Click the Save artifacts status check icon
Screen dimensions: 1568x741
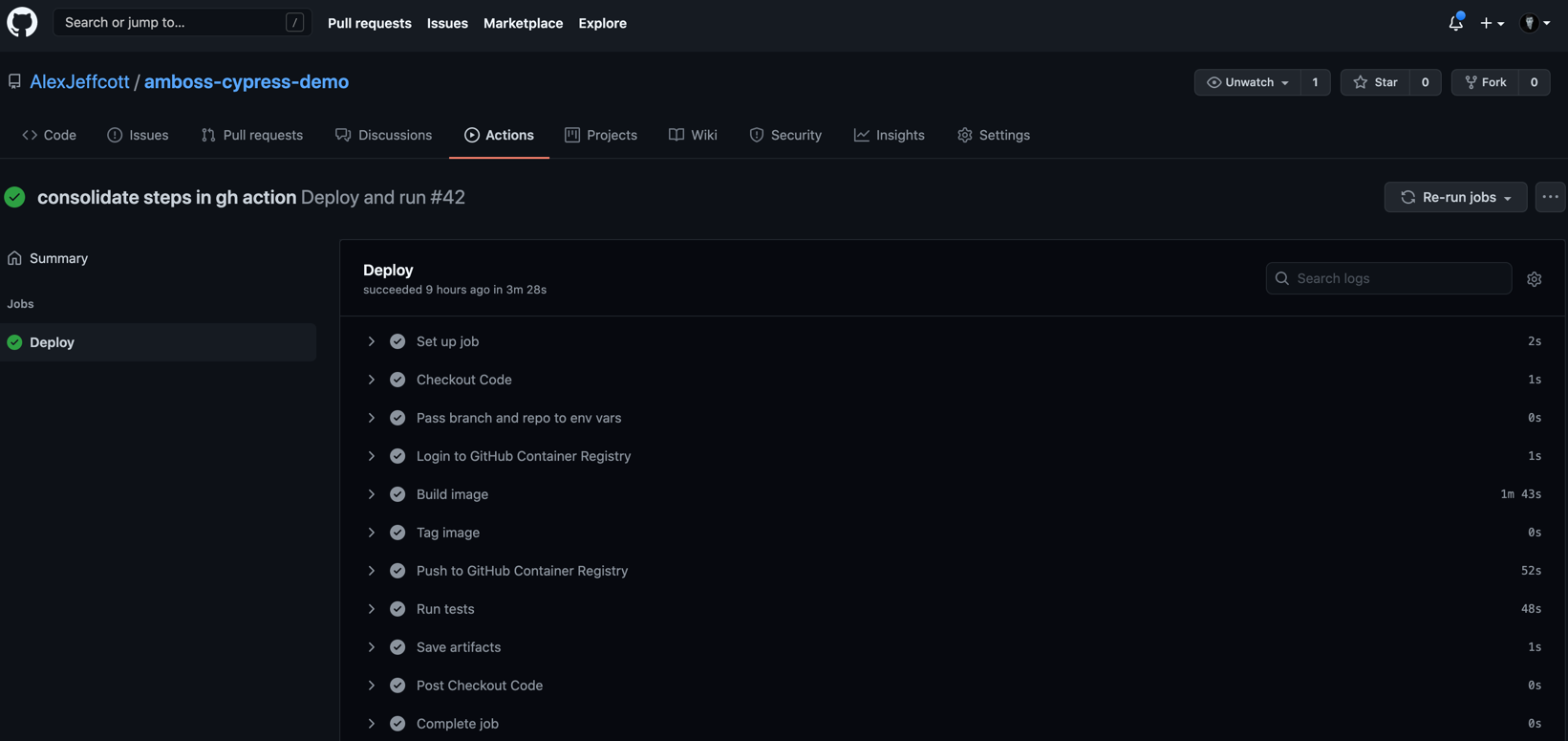397,647
